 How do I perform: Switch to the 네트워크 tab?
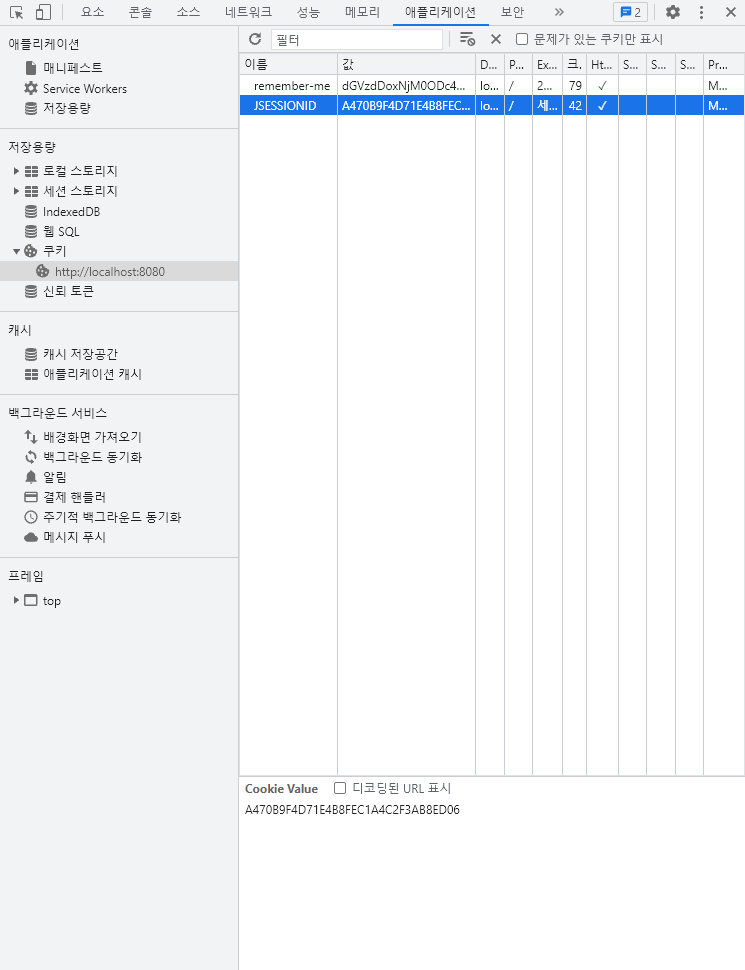(x=249, y=12)
